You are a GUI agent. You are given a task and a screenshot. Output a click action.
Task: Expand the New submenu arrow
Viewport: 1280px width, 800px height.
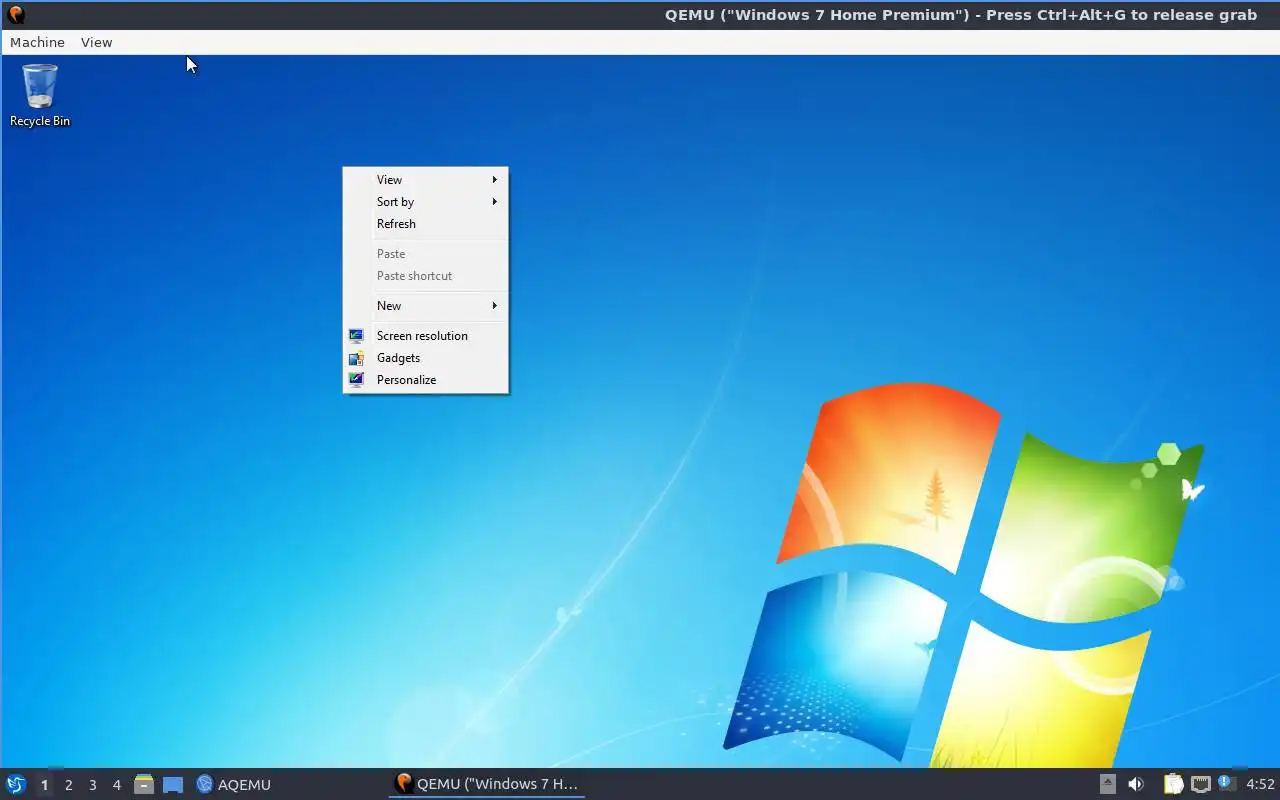495,306
